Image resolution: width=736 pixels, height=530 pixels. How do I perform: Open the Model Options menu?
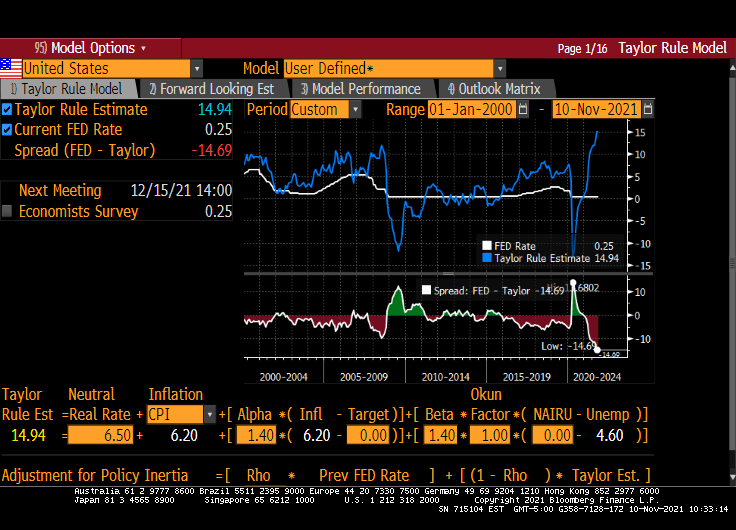pos(90,48)
